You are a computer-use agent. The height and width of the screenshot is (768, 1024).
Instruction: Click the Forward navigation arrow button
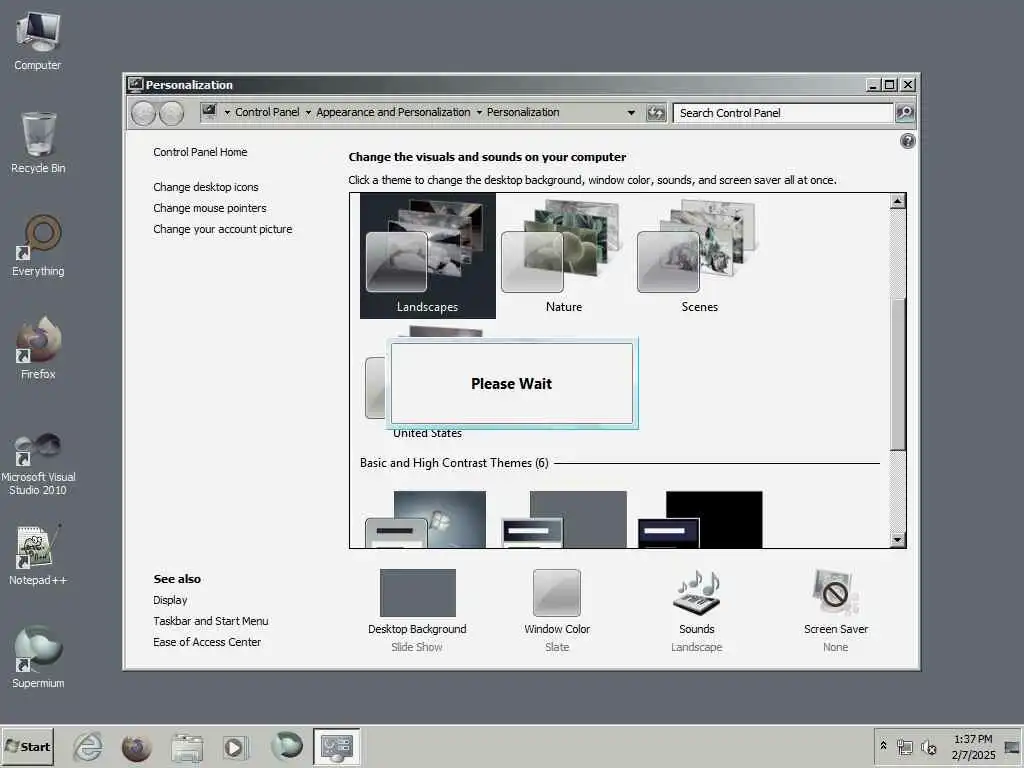[172, 113]
